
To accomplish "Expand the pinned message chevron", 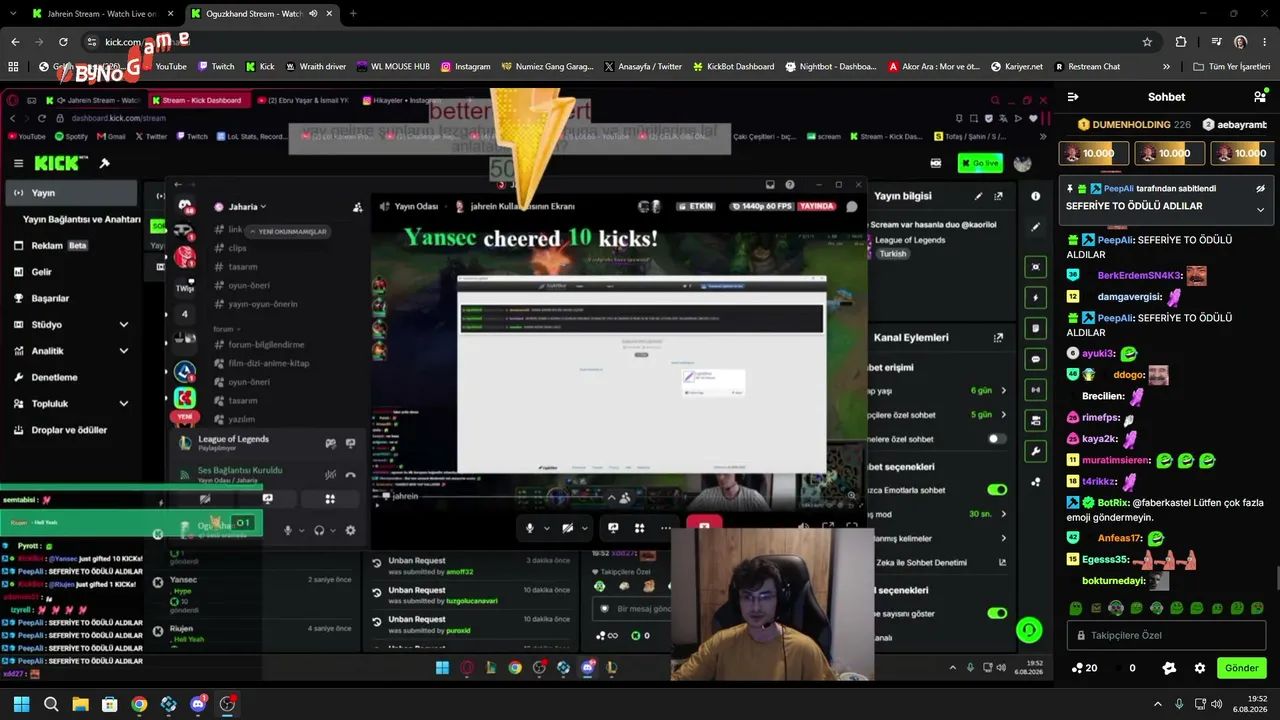I will pos(1260,210).
